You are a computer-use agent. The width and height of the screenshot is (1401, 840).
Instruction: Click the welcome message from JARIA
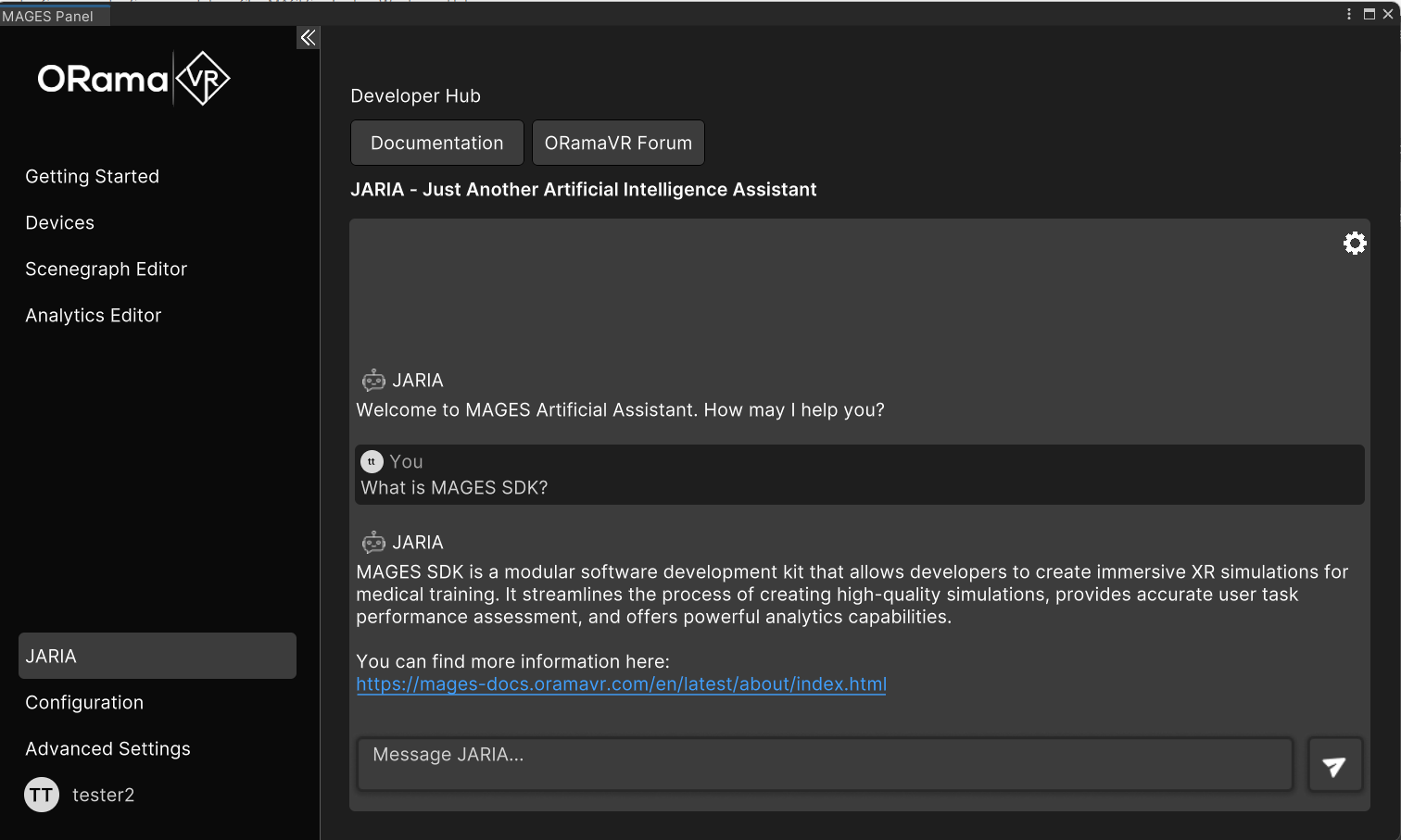(621, 410)
